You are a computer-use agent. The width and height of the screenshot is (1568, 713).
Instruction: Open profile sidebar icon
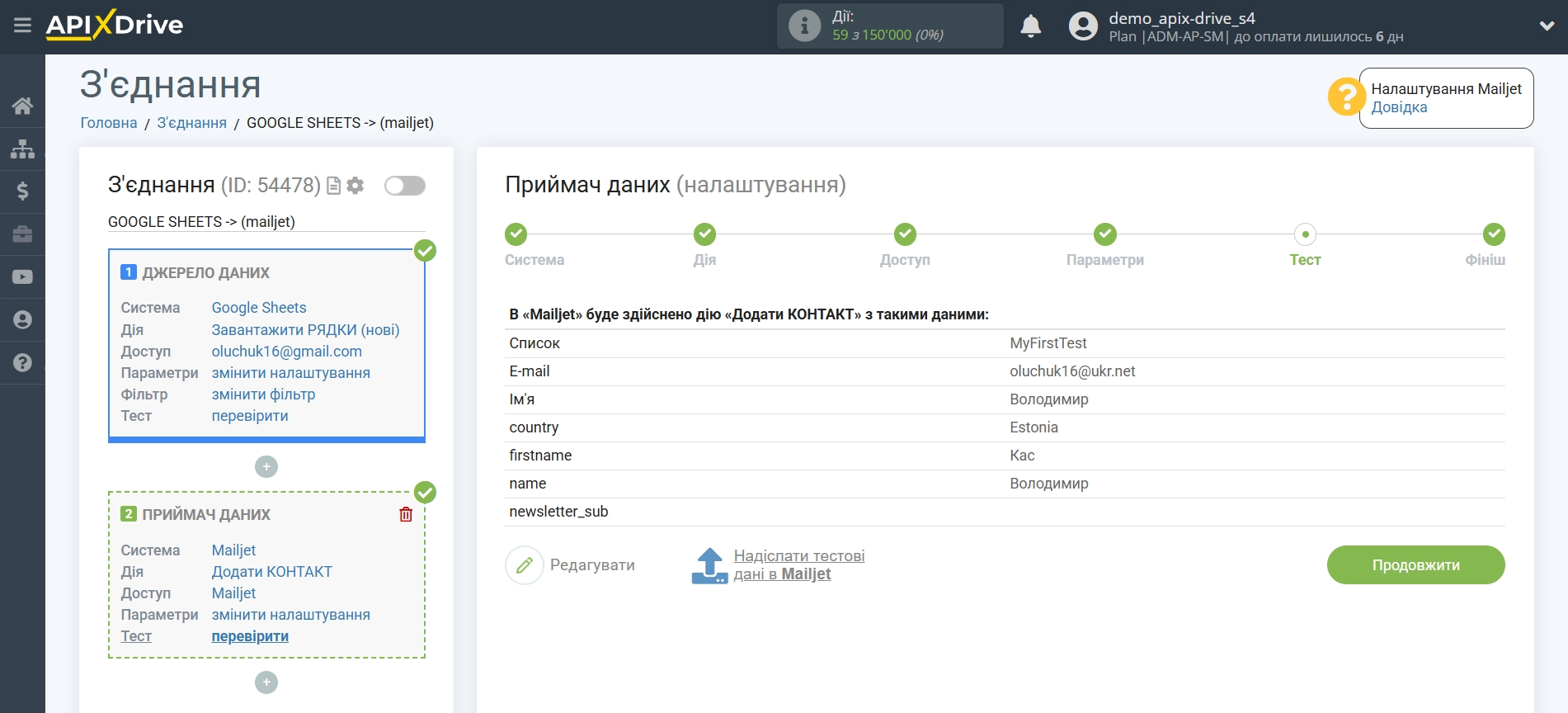[22, 320]
